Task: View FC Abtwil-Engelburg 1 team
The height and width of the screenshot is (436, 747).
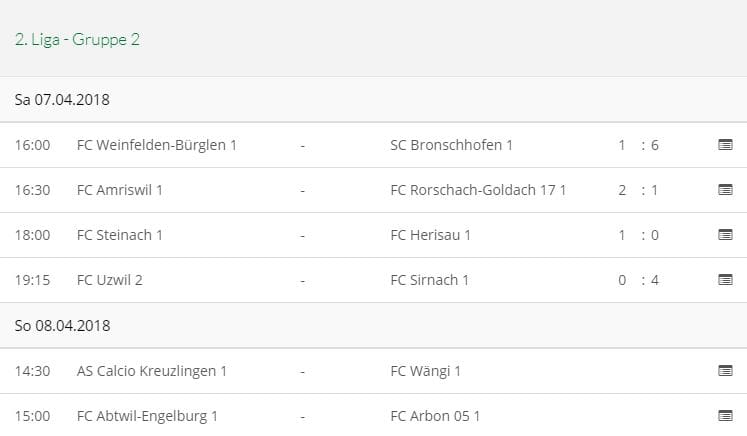Action: click(147, 416)
